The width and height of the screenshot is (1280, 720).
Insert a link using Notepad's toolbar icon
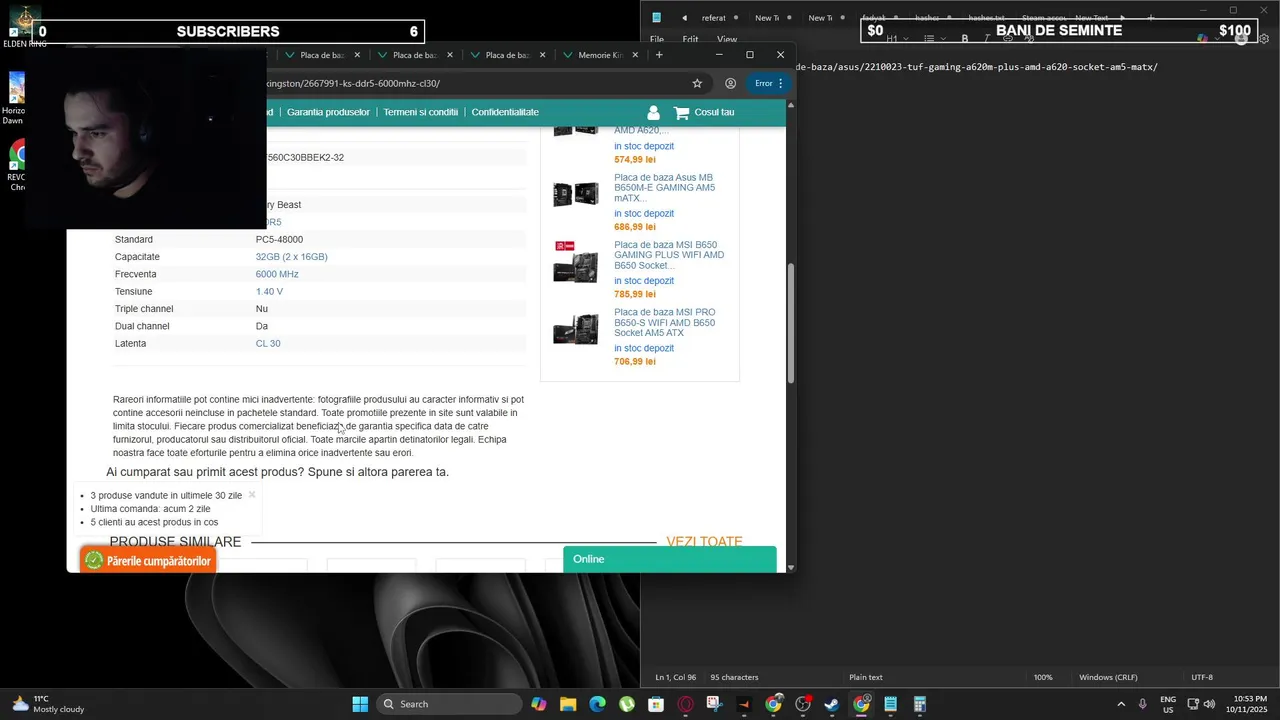point(1008,38)
